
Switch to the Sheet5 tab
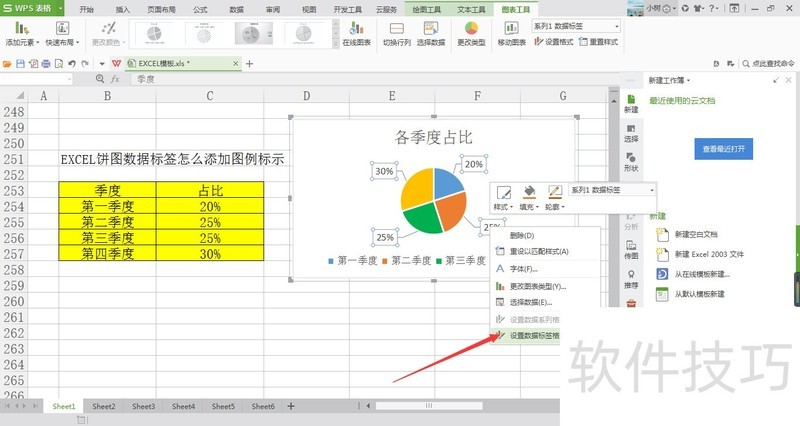click(223, 406)
